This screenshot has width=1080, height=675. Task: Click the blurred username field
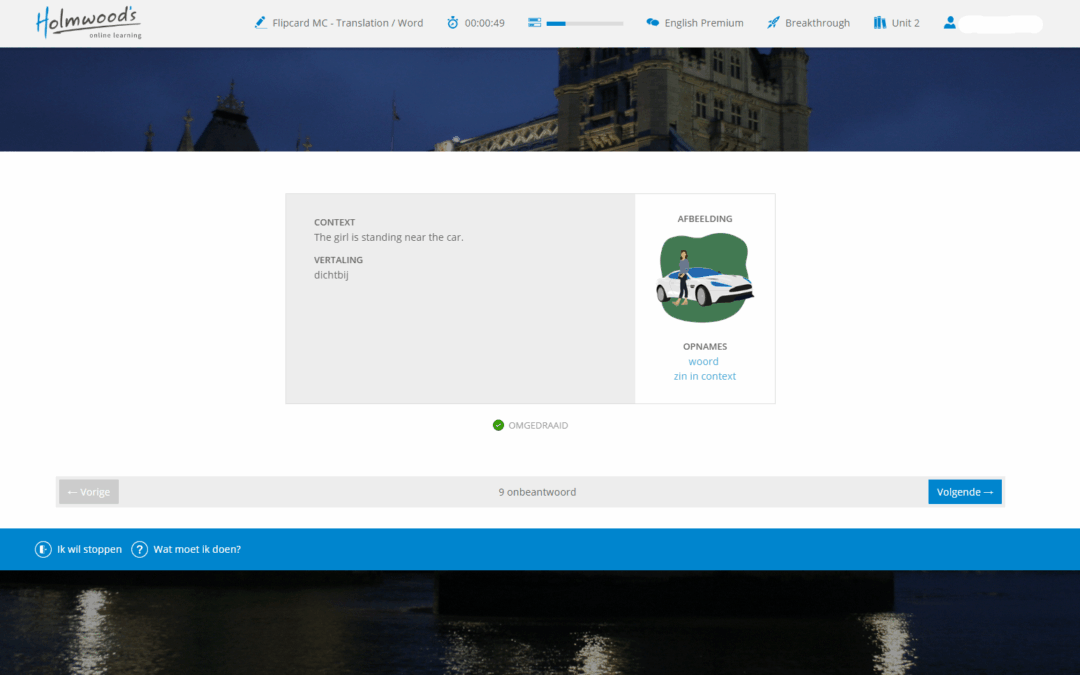(x=1001, y=24)
